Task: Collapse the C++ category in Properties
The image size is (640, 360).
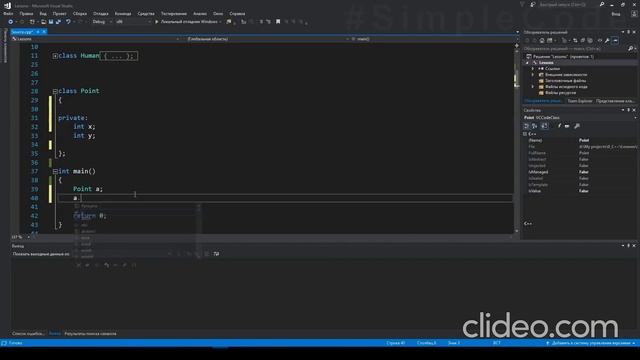Action: 525,134
